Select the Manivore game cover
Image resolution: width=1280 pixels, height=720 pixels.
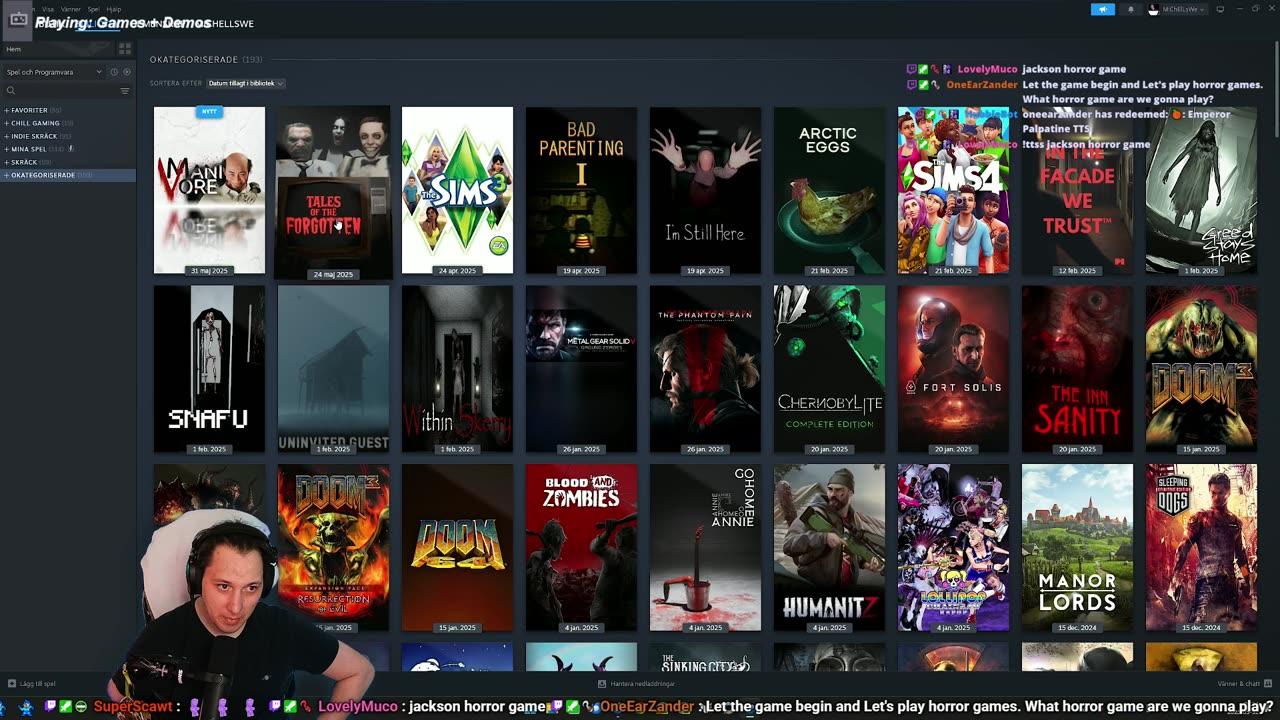[x=209, y=190]
